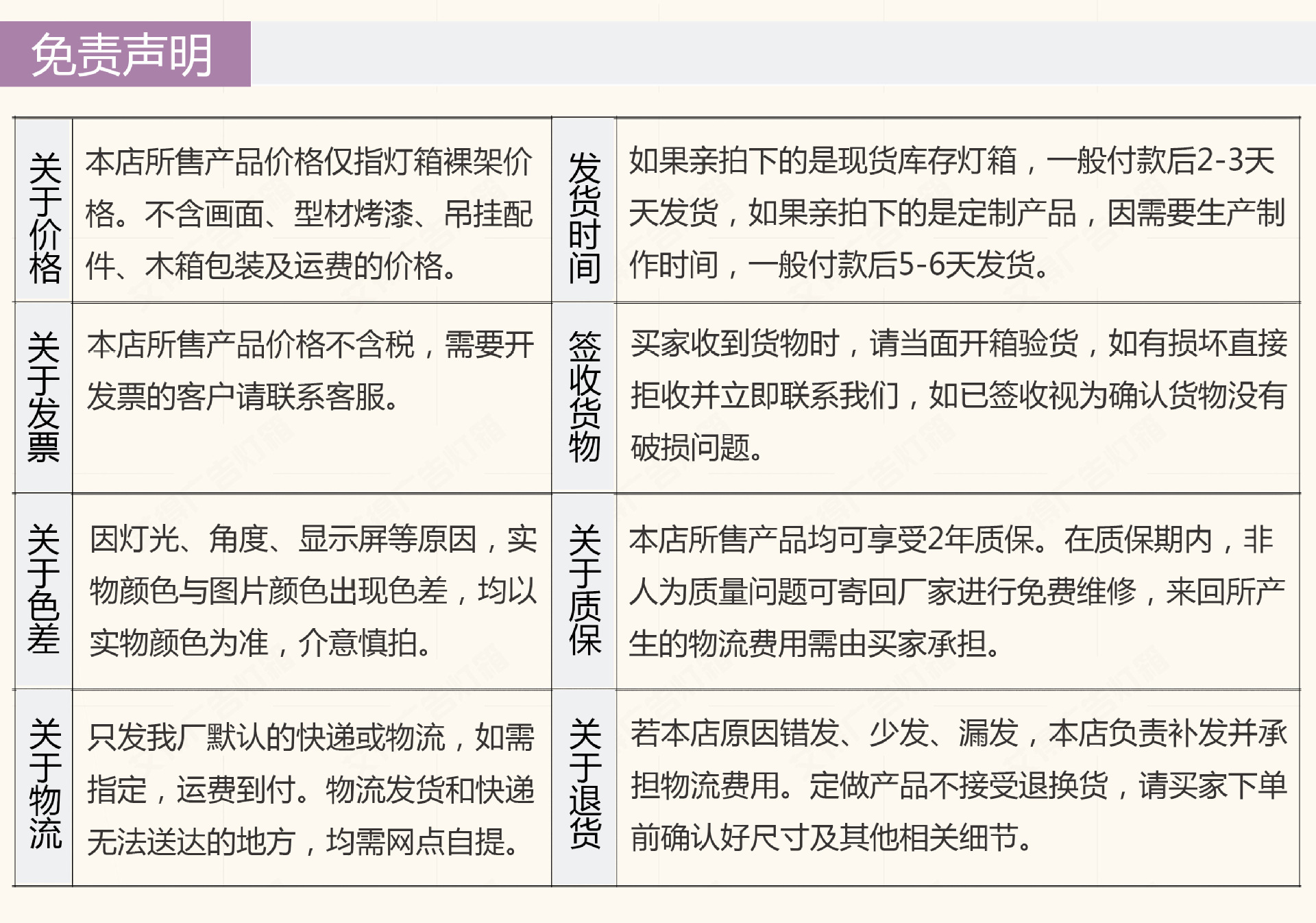This screenshot has width=1316, height=923.
Task: Select the 关于价格 row label
Action: click(x=45, y=218)
